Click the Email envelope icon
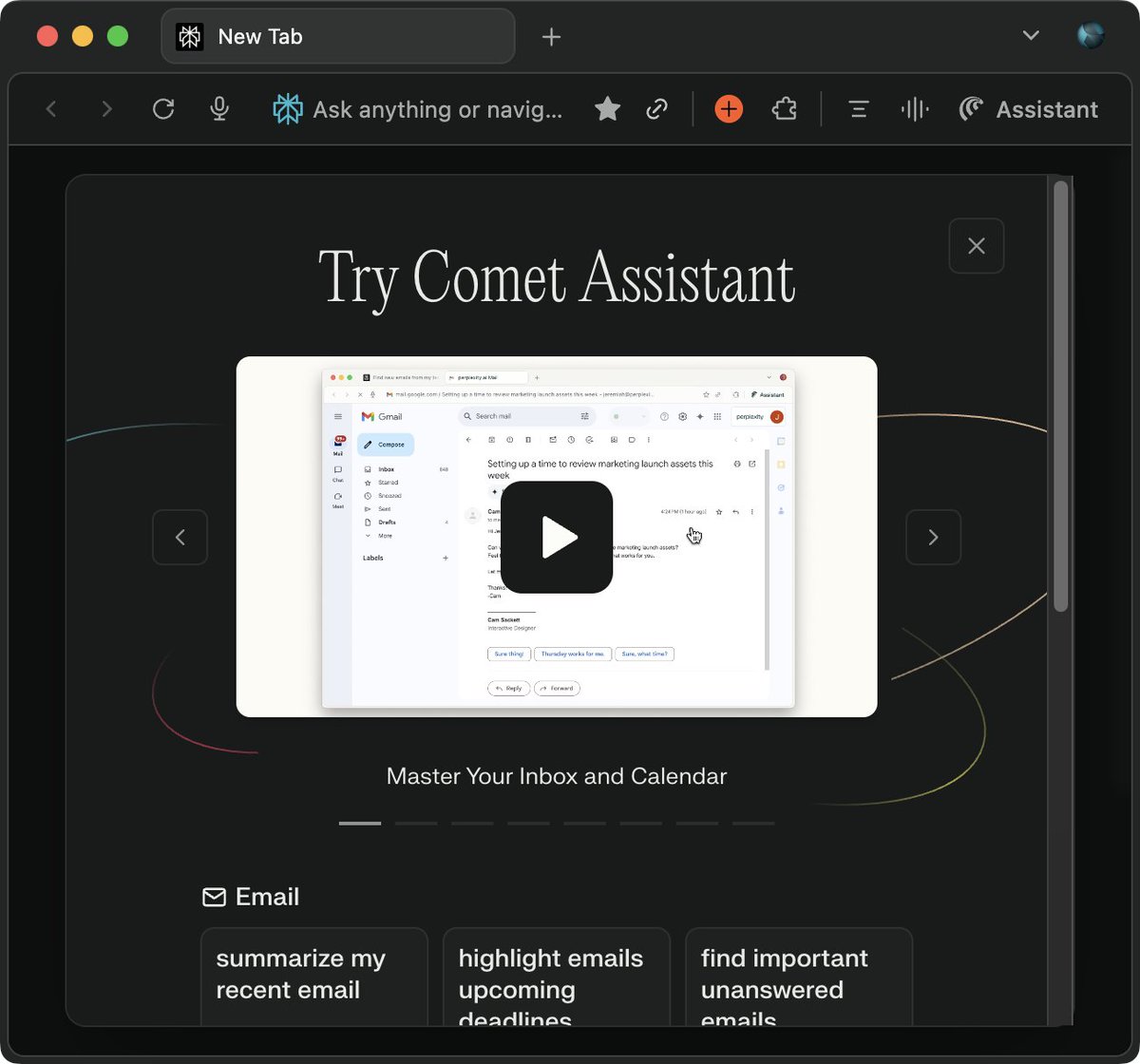 pos(214,897)
